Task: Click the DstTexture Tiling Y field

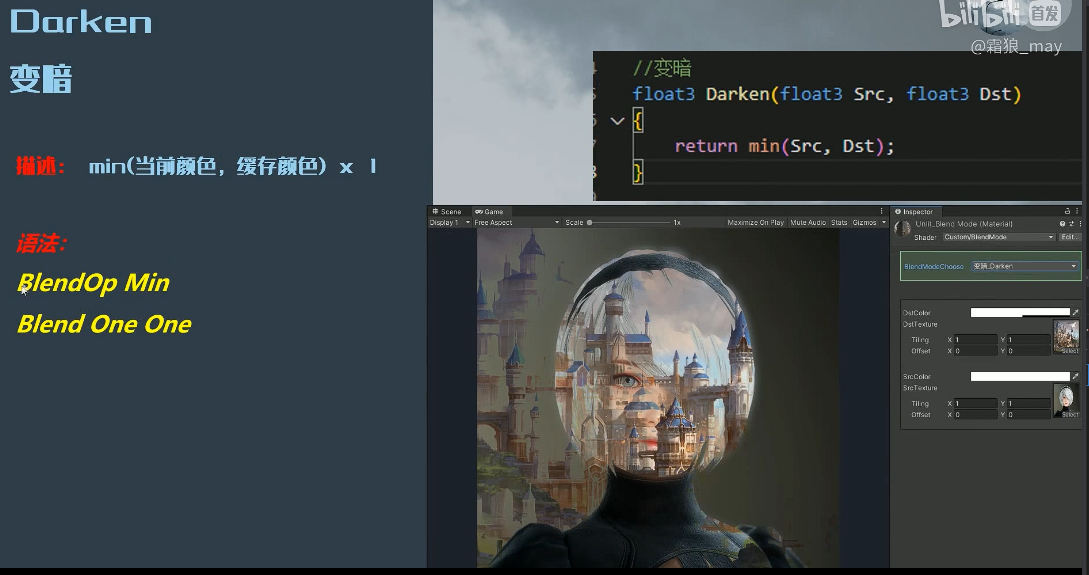Action: (1029, 340)
